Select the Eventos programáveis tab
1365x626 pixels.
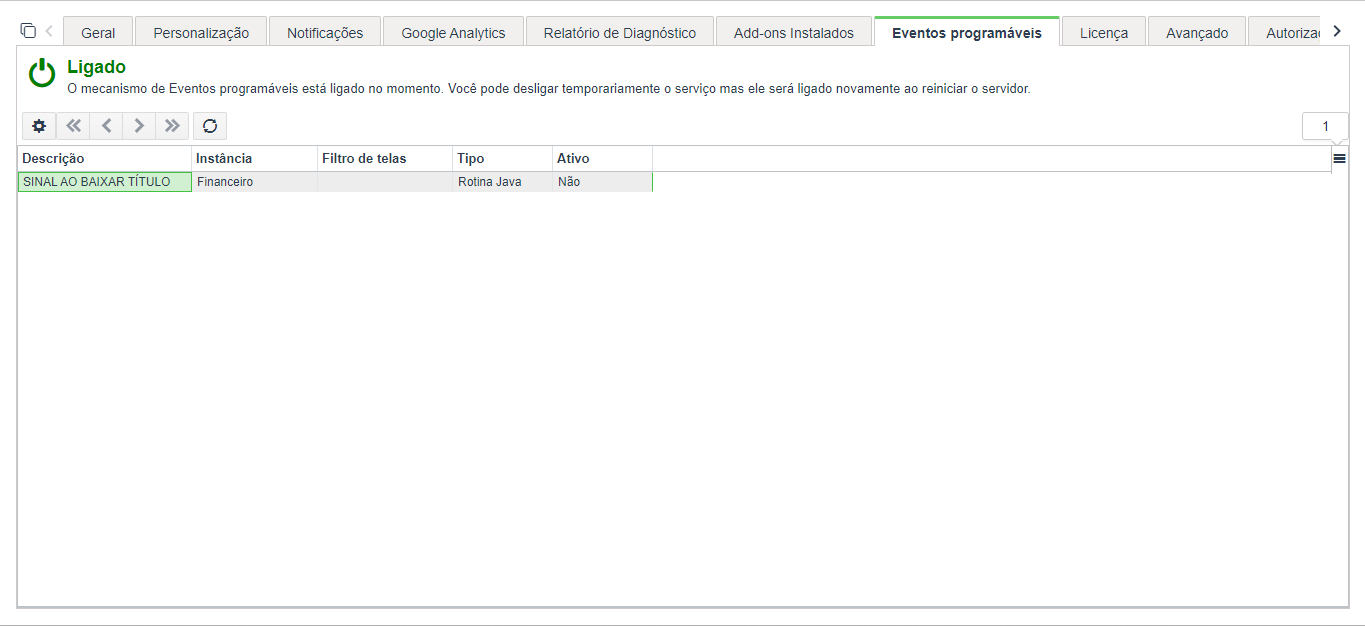click(967, 33)
